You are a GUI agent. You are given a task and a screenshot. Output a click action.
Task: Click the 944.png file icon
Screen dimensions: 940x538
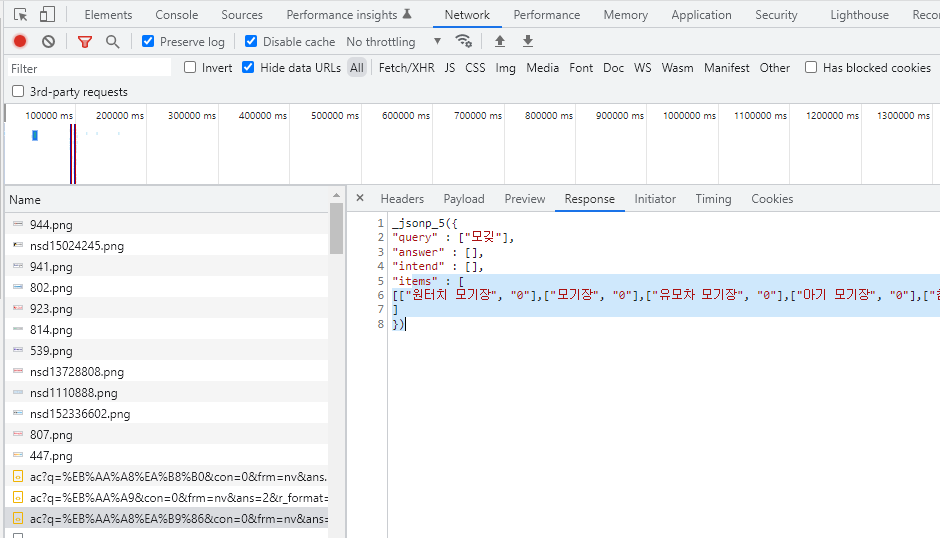pos(18,224)
